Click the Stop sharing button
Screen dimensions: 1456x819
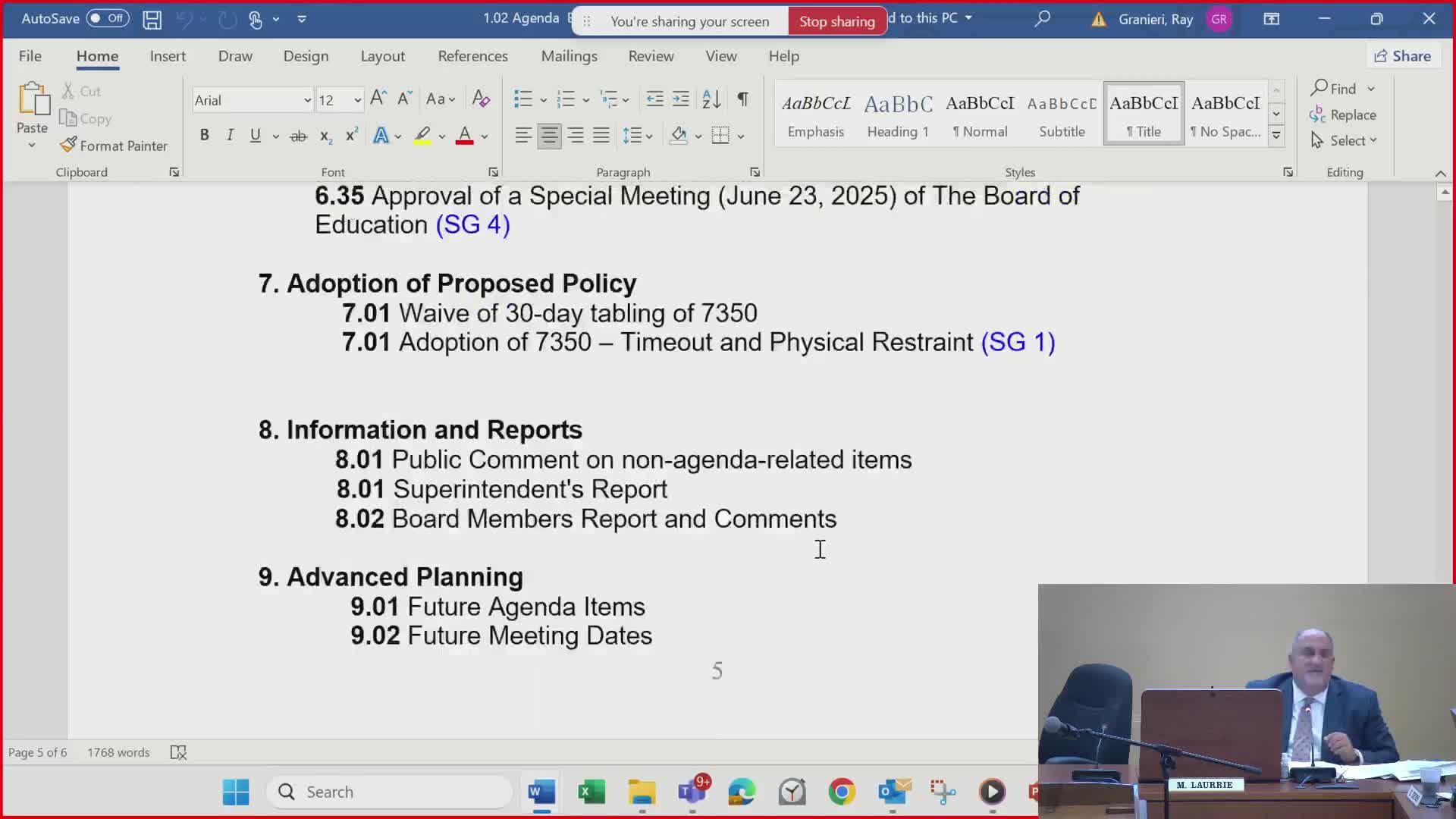[836, 21]
